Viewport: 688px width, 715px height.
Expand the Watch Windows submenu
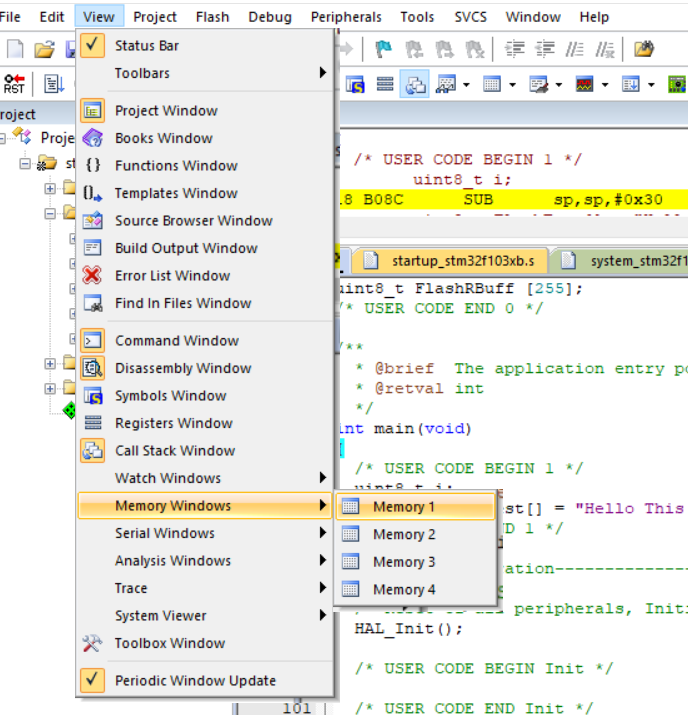click(205, 478)
